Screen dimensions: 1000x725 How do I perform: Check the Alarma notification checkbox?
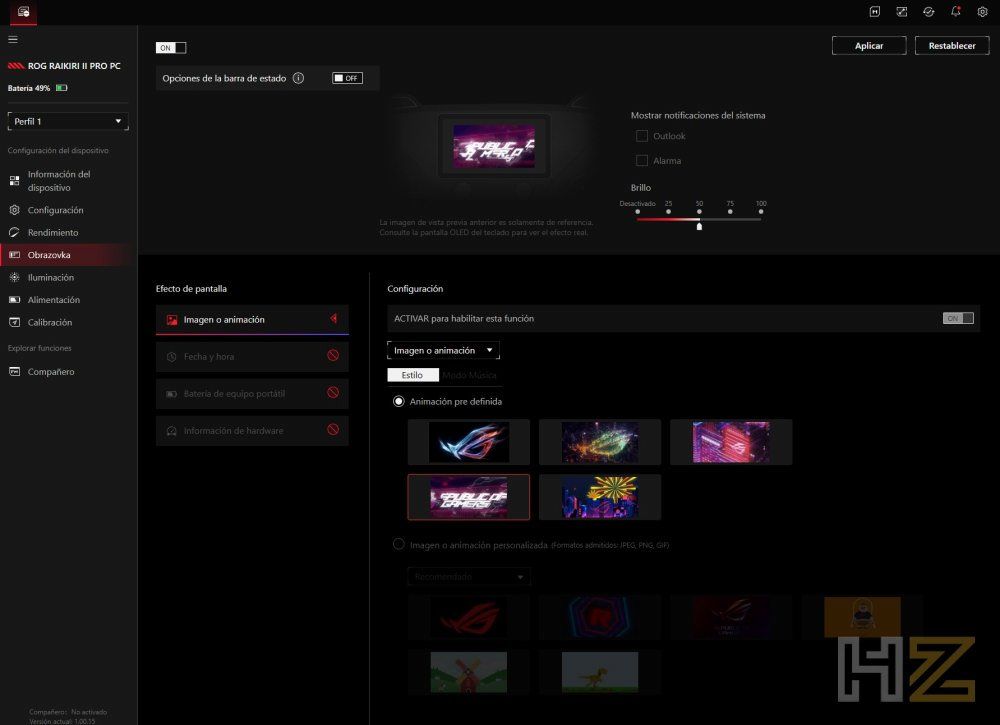tap(642, 161)
